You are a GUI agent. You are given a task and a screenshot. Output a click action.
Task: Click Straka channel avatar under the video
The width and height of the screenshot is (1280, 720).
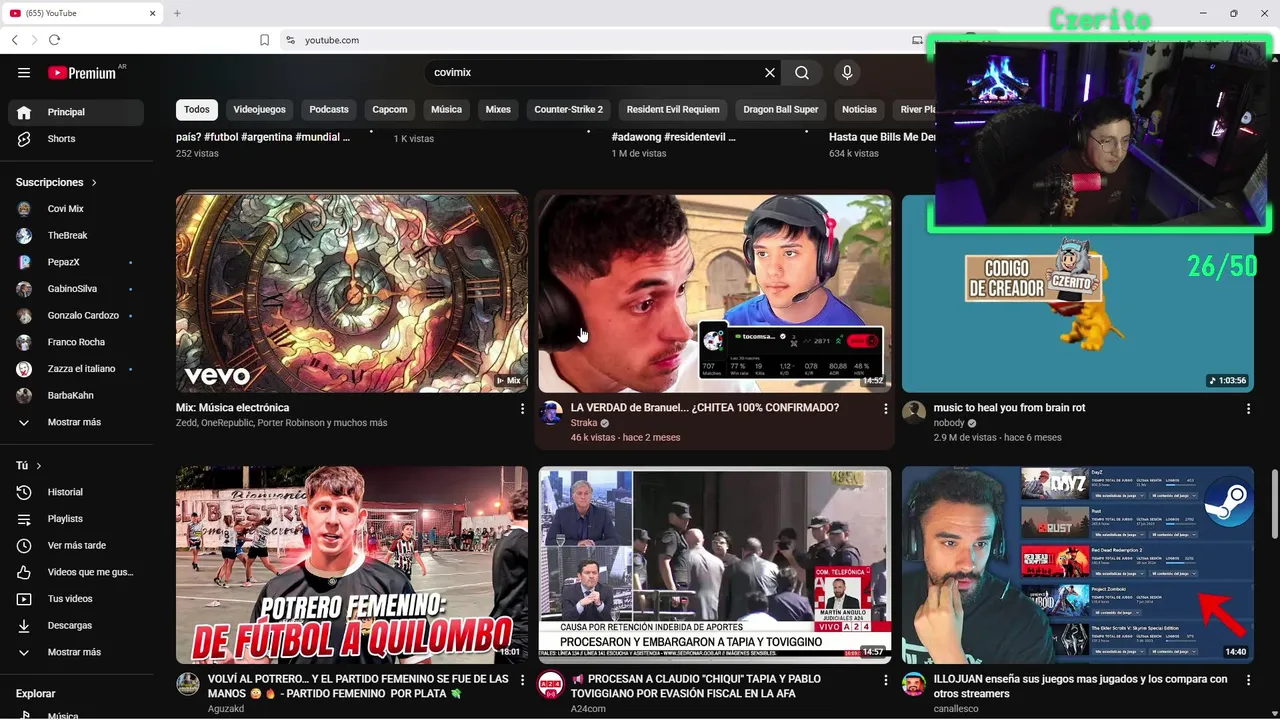pos(551,413)
